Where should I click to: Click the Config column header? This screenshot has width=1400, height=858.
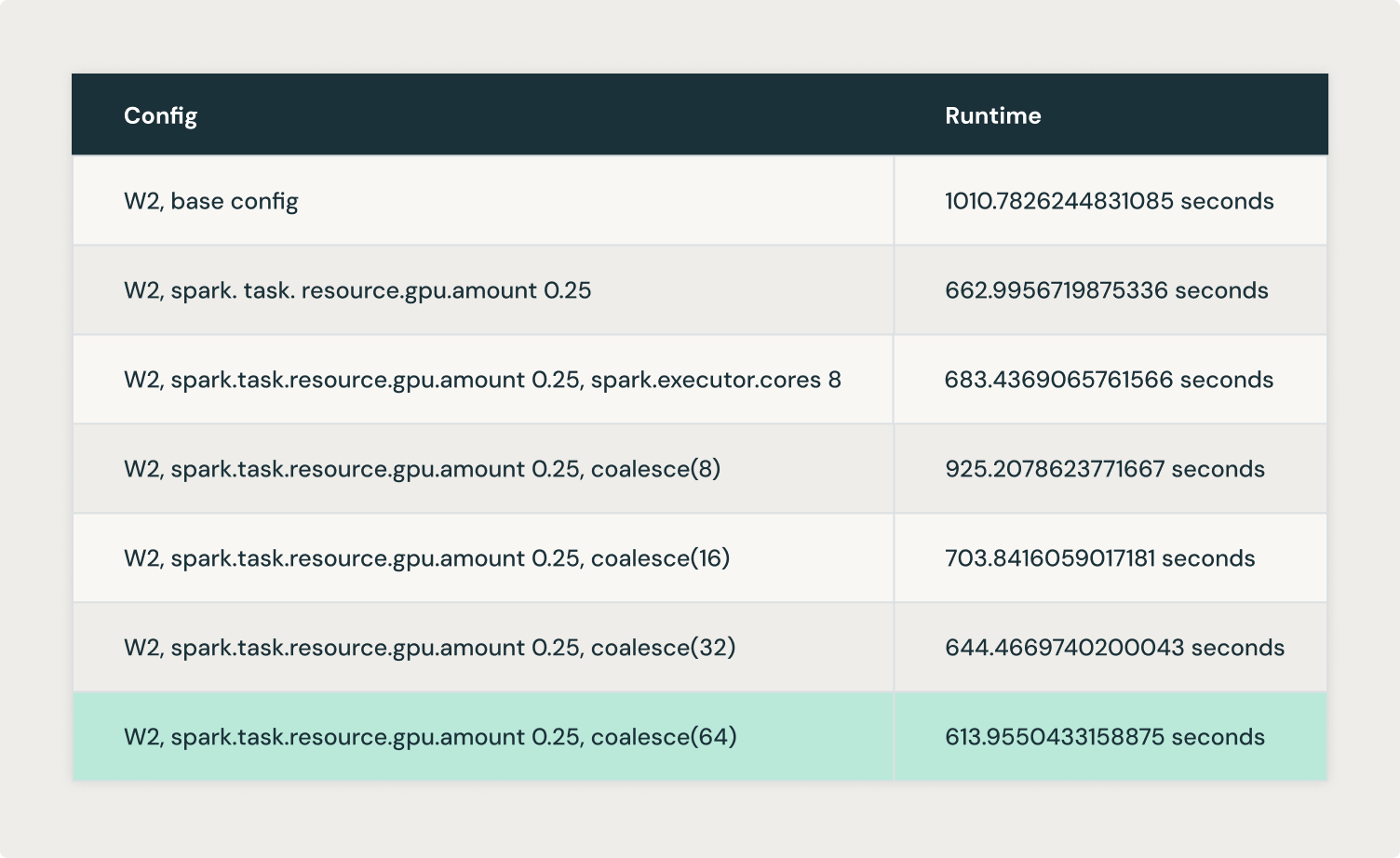pos(160,115)
